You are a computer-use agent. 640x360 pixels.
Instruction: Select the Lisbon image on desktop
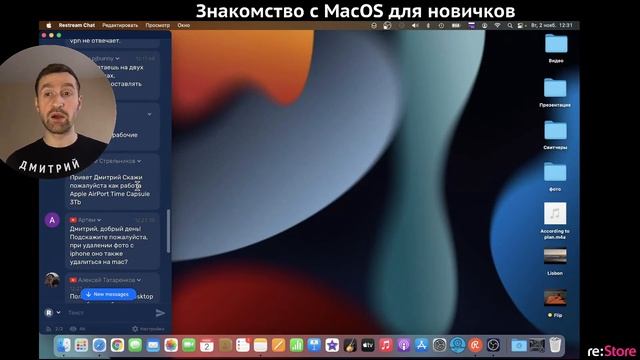click(555, 262)
